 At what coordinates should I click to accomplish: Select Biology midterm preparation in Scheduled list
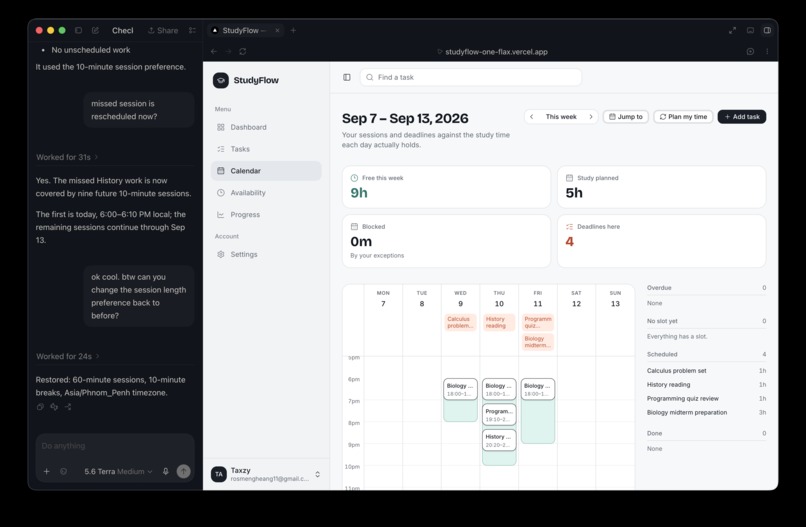(x=706, y=412)
